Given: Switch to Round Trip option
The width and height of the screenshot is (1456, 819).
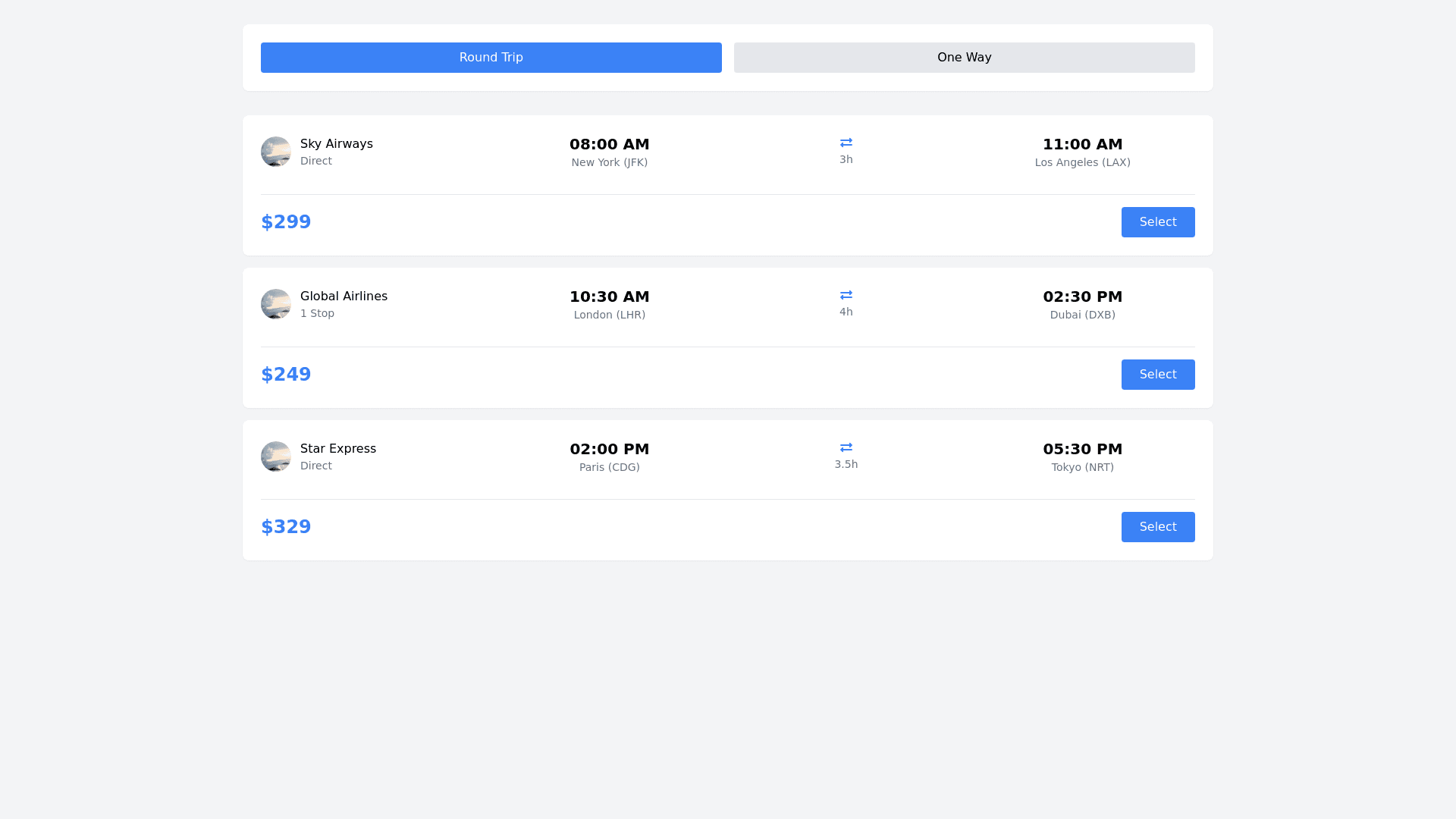Looking at the screenshot, I should point(491,58).
